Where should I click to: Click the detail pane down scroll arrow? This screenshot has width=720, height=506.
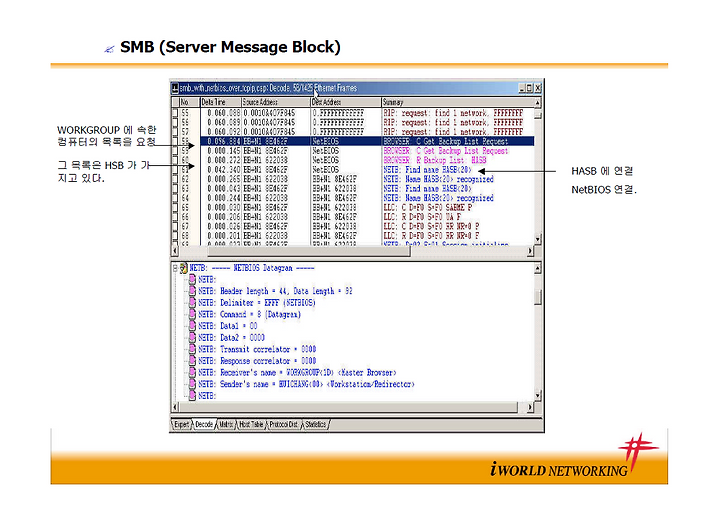pos(538,395)
